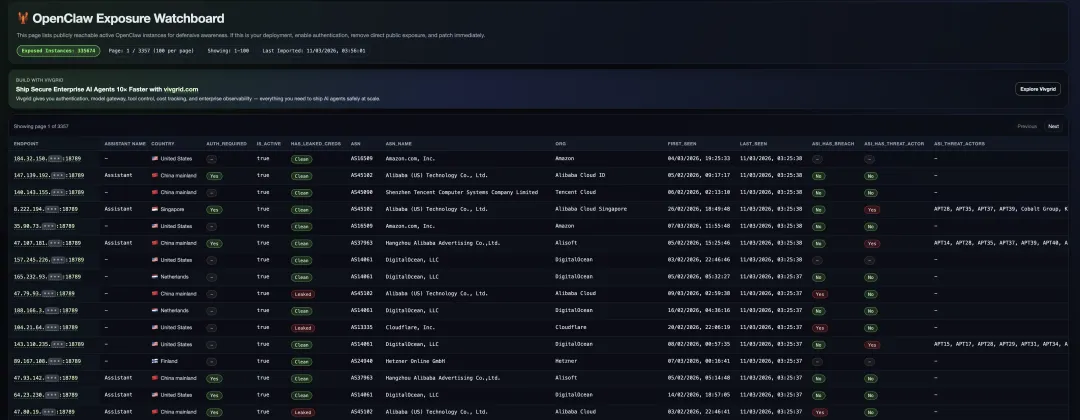Click the ASI_HAS_BREACH column header
This screenshot has height=420, width=1080.
pos(833,144)
